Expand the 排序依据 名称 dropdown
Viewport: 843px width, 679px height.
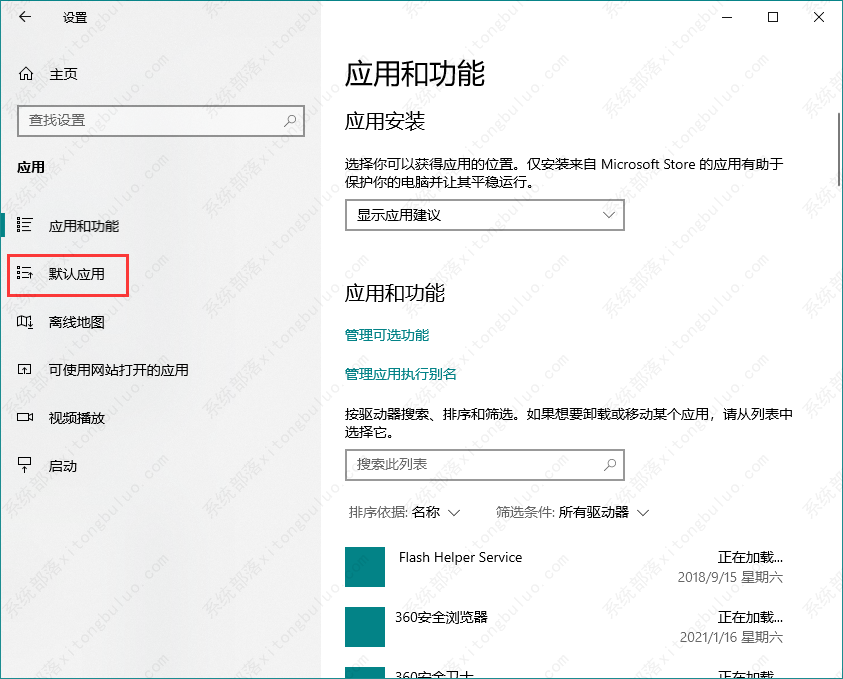pos(404,512)
